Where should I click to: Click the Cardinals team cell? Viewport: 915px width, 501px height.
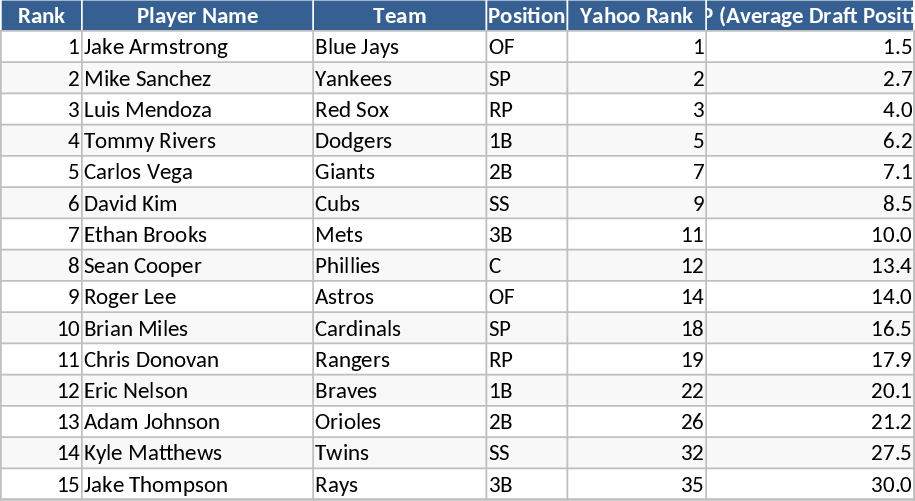click(x=399, y=329)
